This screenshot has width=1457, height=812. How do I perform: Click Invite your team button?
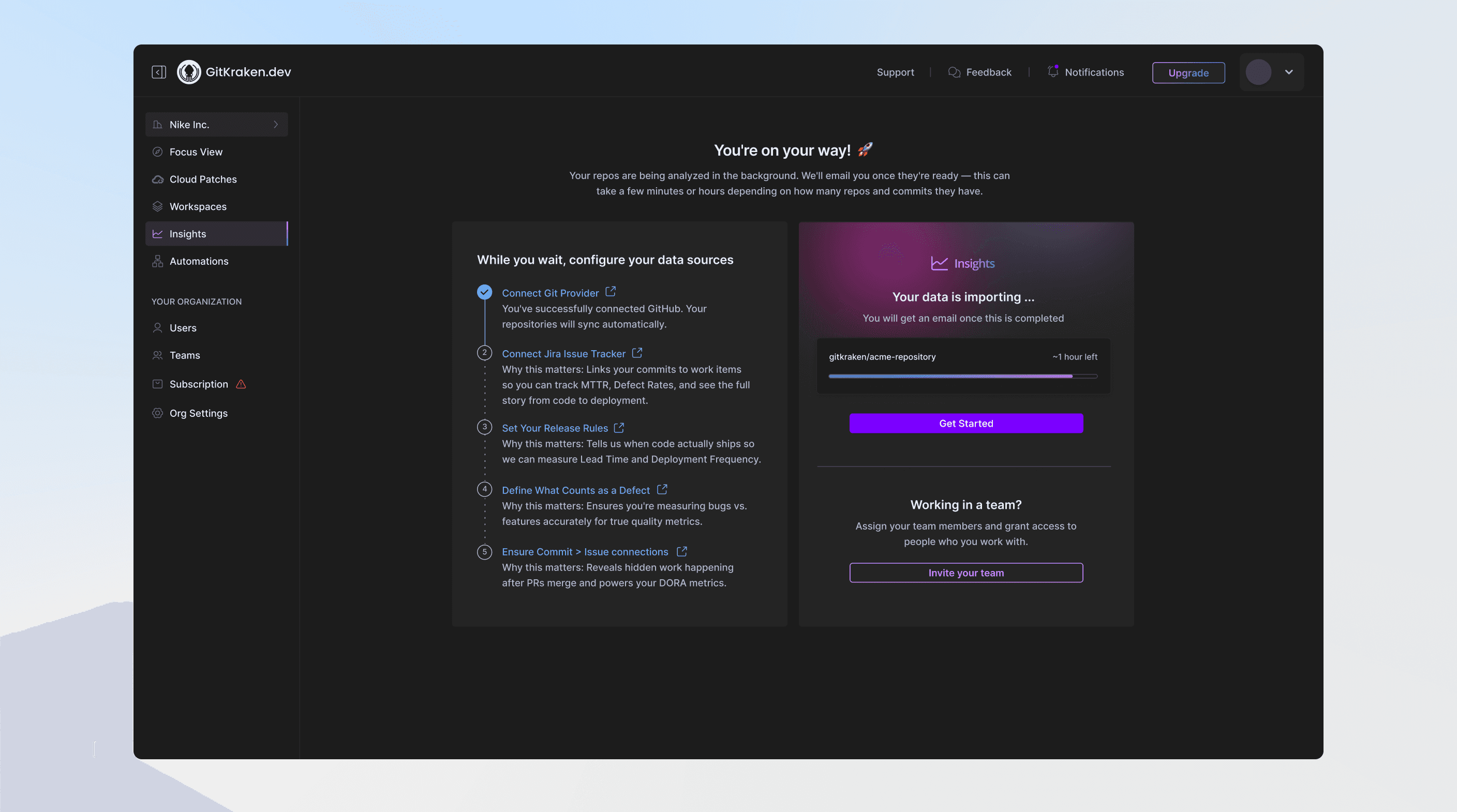pyautogui.click(x=965, y=572)
